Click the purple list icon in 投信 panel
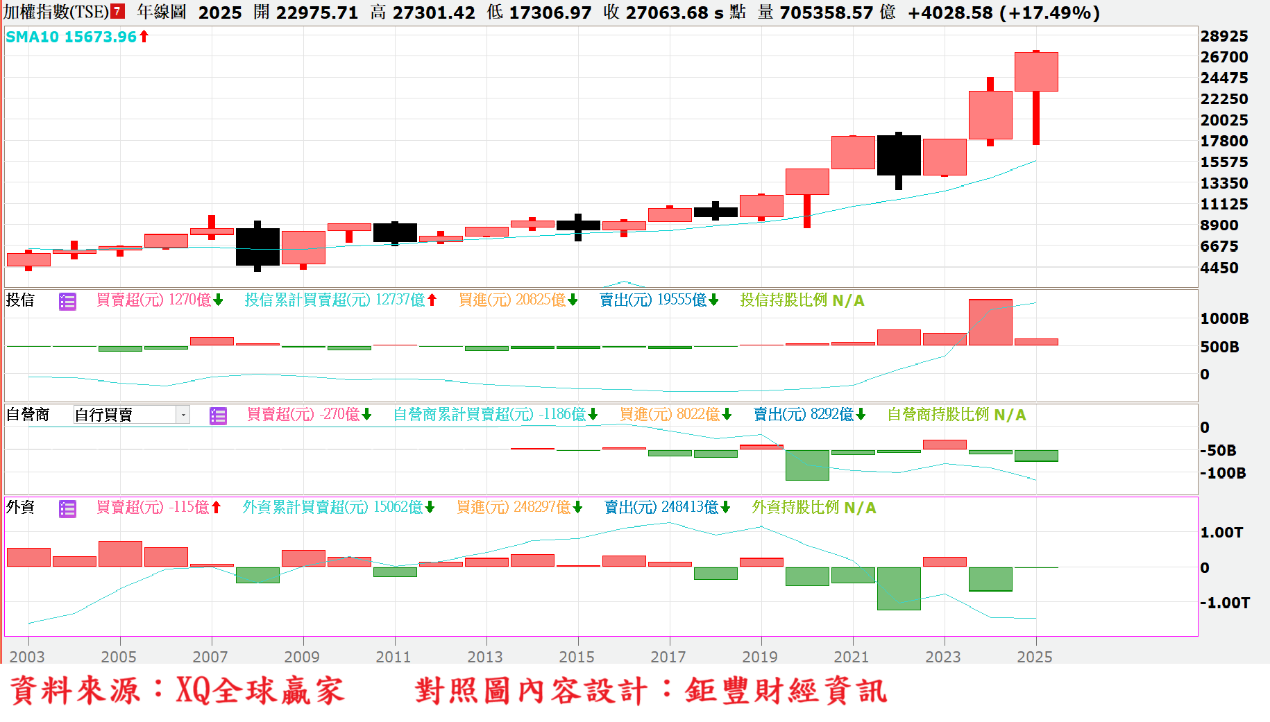Screen dimensions: 1270x722 point(68,300)
